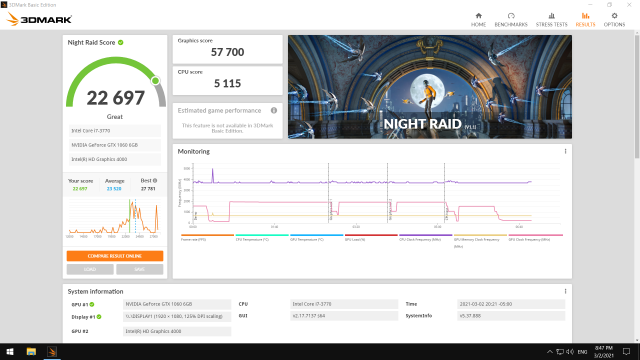
Task: Open the taskbar clock and date
Action: point(604,352)
